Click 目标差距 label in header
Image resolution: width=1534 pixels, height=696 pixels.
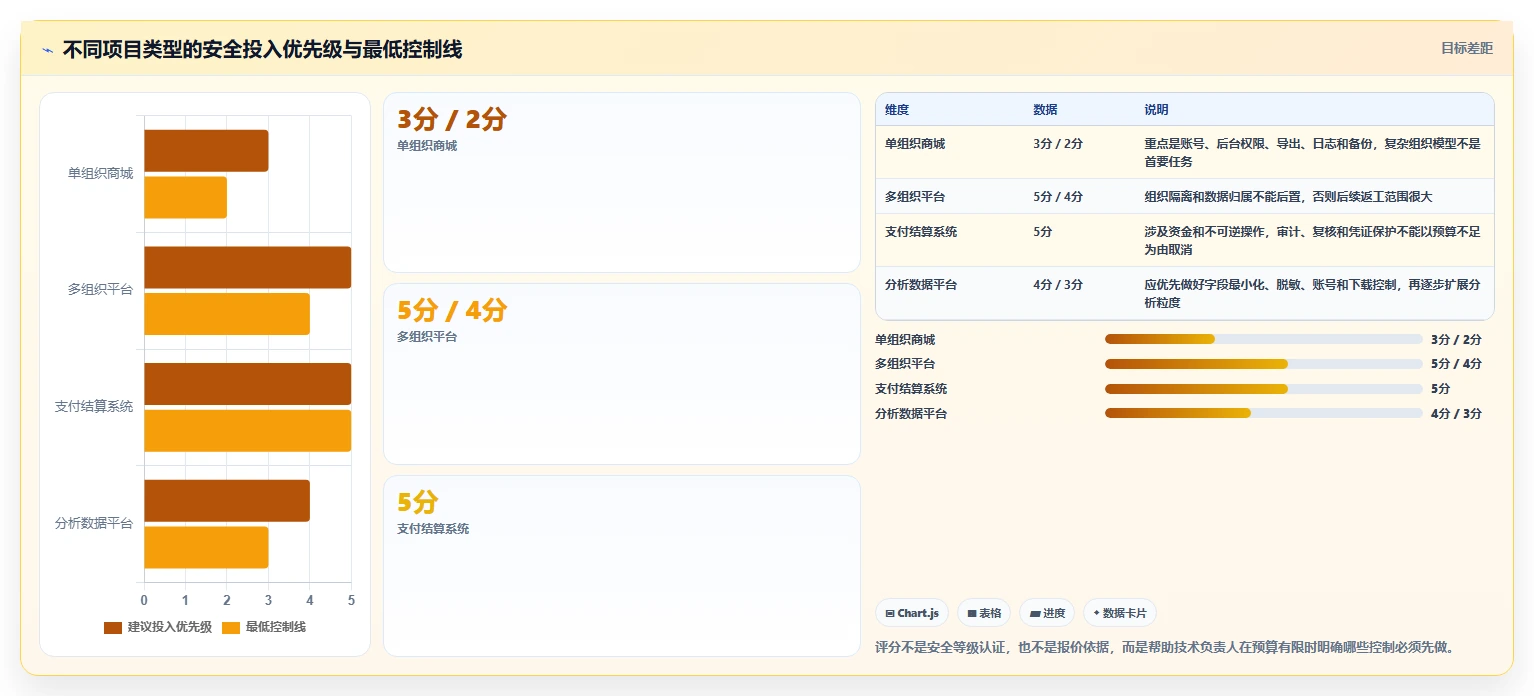pyautogui.click(x=1466, y=48)
